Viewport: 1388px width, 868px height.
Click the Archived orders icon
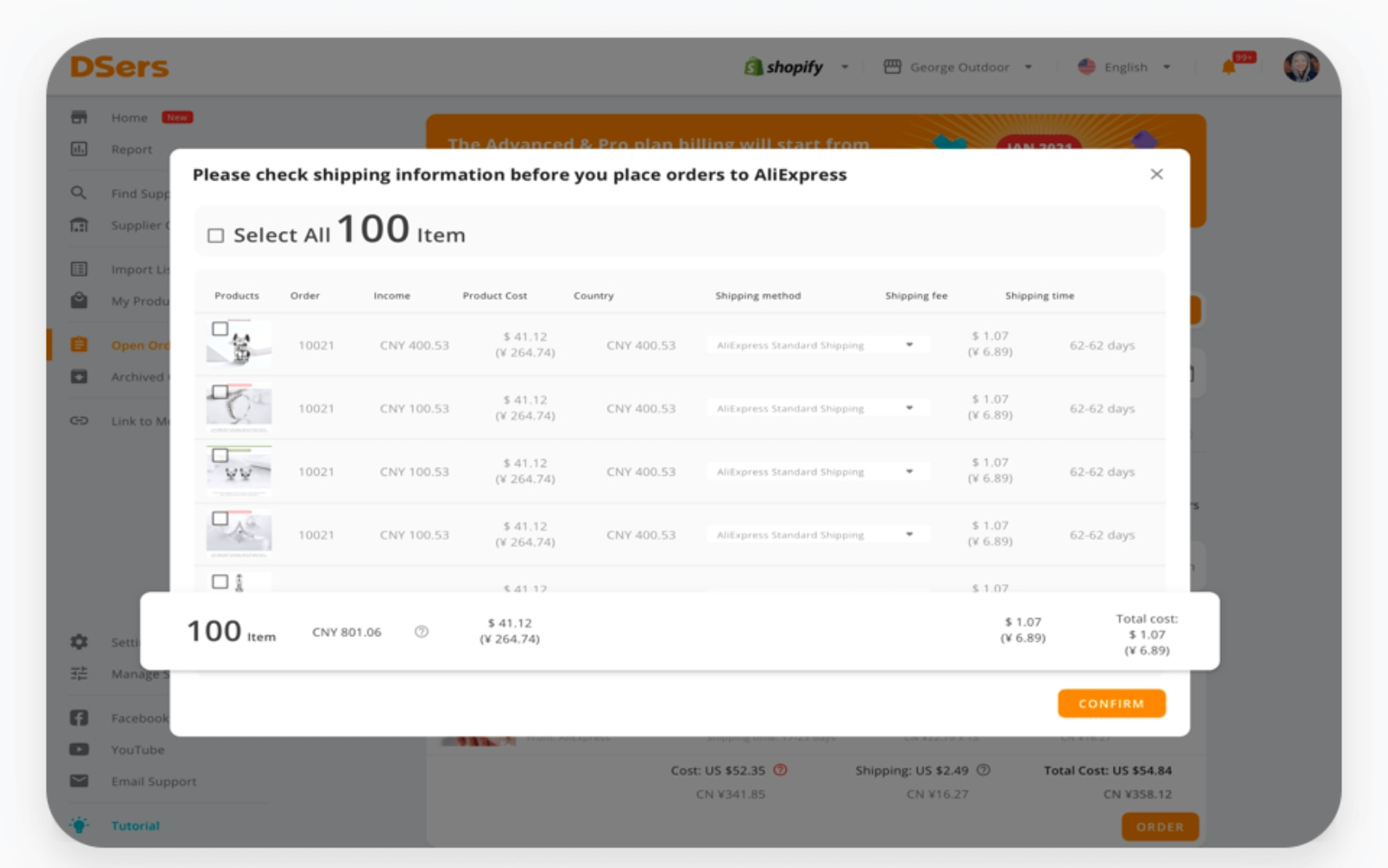(x=79, y=376)
